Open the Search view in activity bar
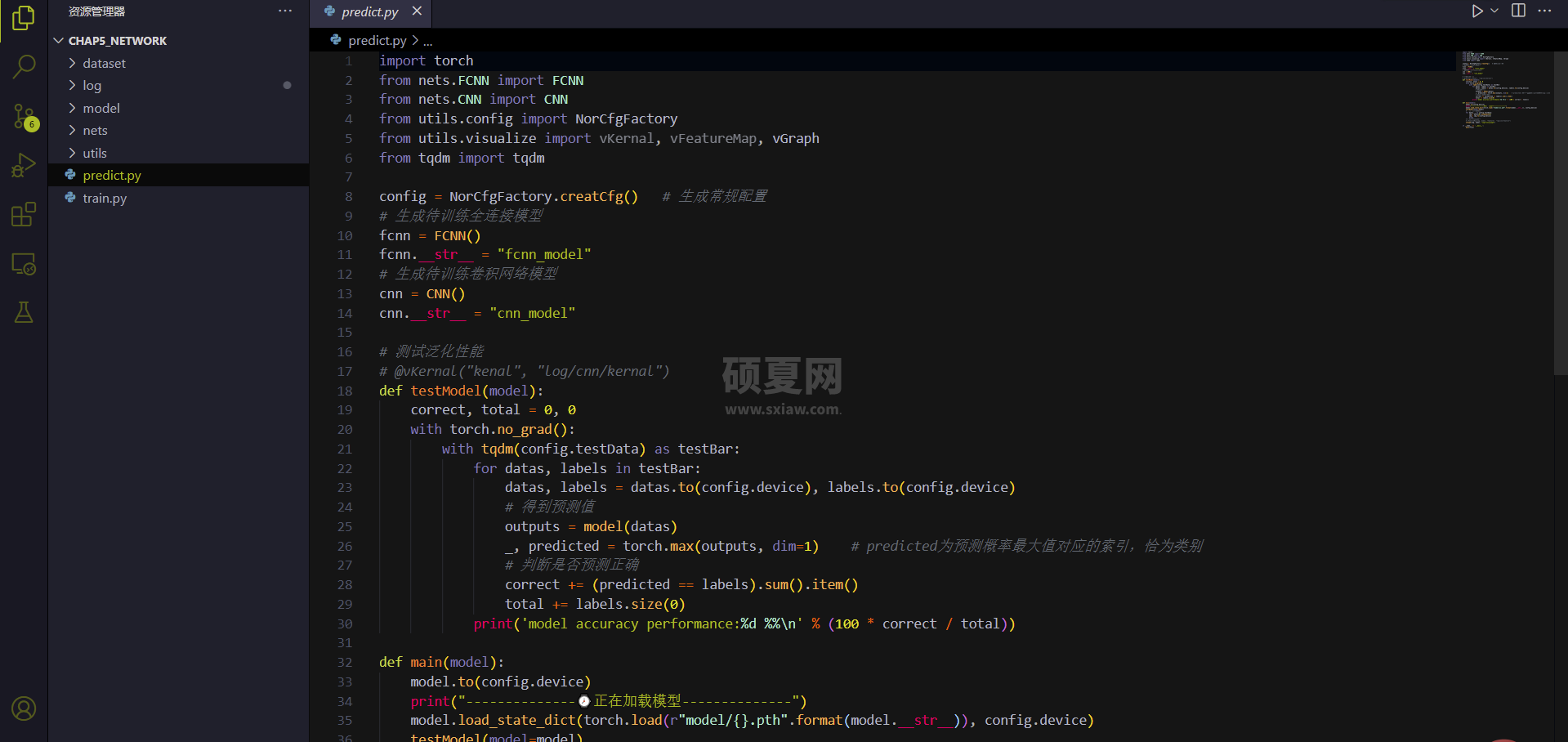The image size is (1568, 742). [24, 66]
